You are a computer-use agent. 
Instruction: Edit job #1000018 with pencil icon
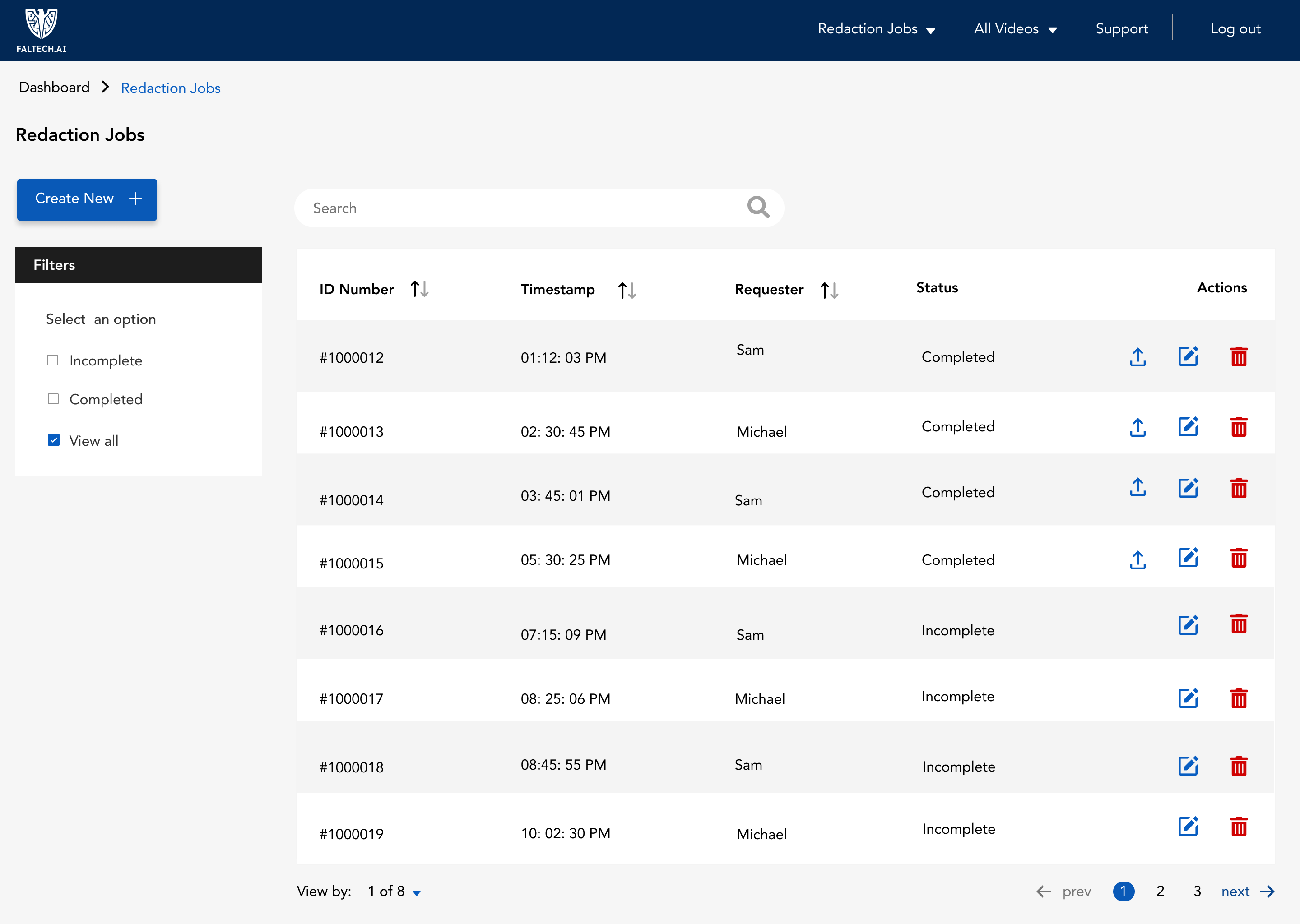1188,766
